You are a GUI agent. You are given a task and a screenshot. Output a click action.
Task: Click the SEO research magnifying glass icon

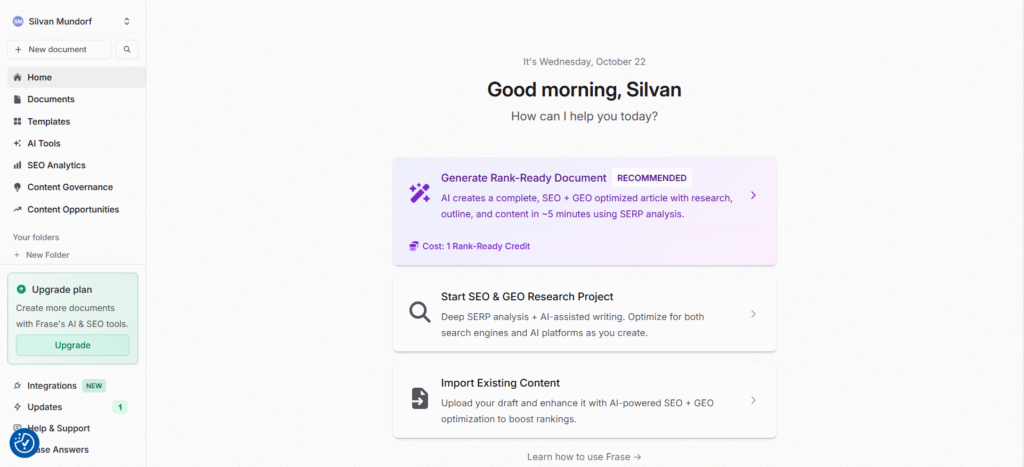(x=420, y=312)
